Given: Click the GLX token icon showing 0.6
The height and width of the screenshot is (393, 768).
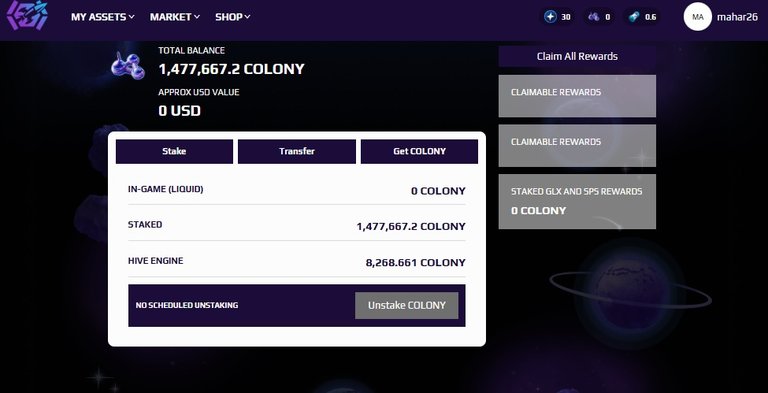Looking at the screenshot, I should (x=634, y=17).
